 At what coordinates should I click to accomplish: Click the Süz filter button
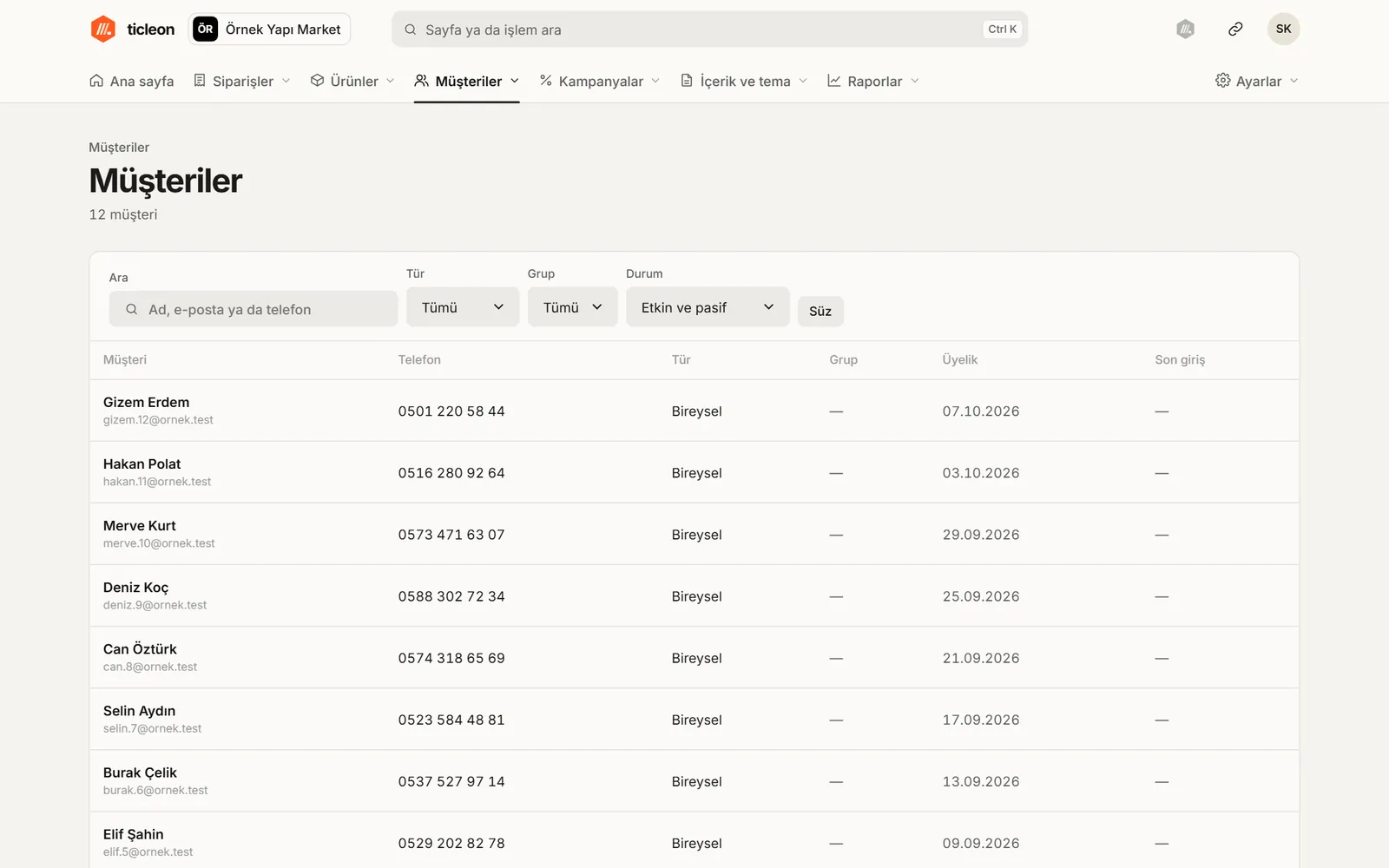(820, 311)
